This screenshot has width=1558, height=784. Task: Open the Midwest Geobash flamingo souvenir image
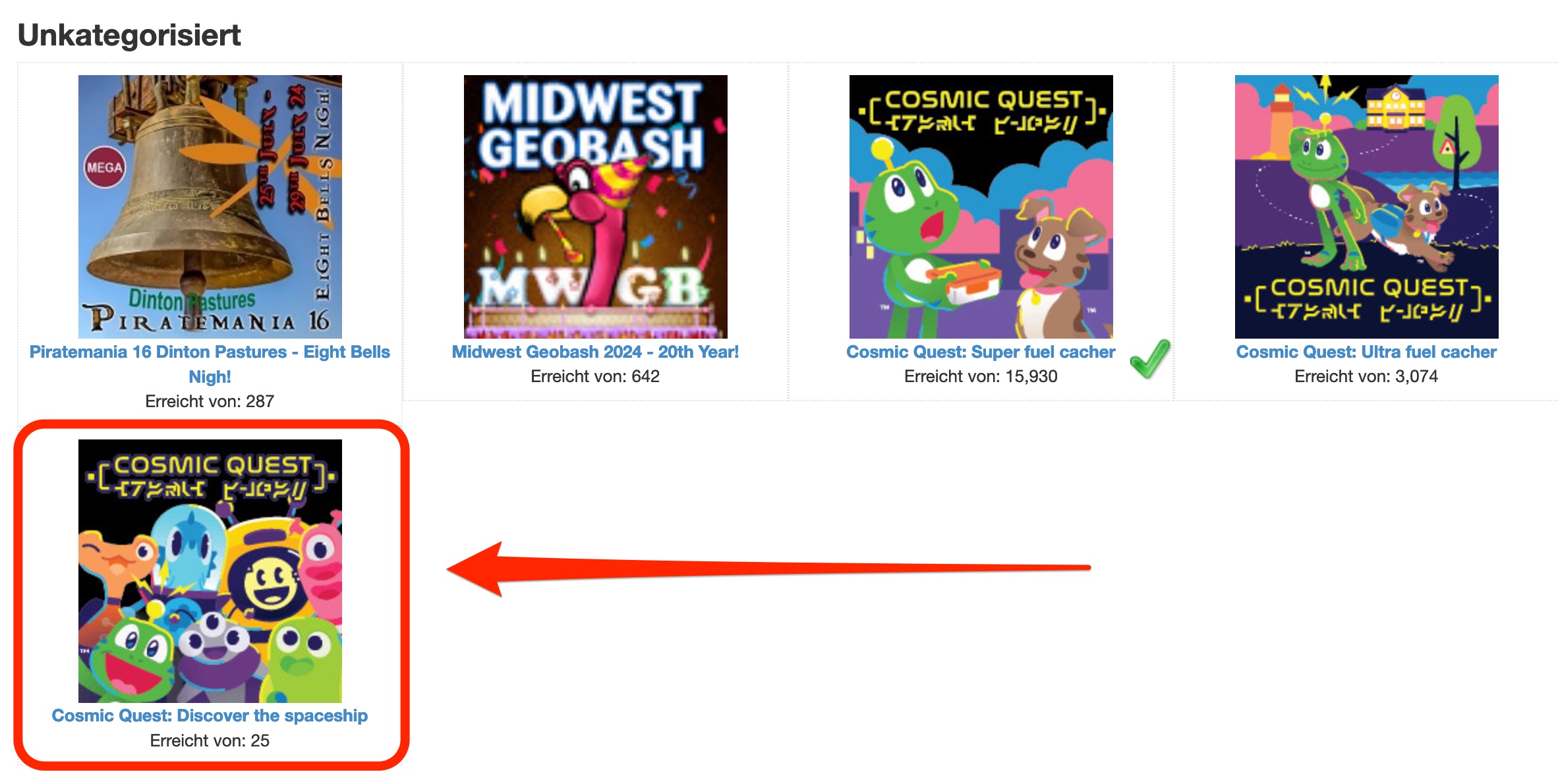596,206
